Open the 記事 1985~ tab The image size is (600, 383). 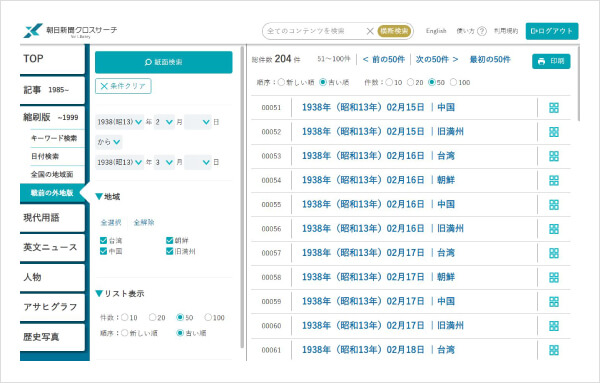tap(52, 90)
